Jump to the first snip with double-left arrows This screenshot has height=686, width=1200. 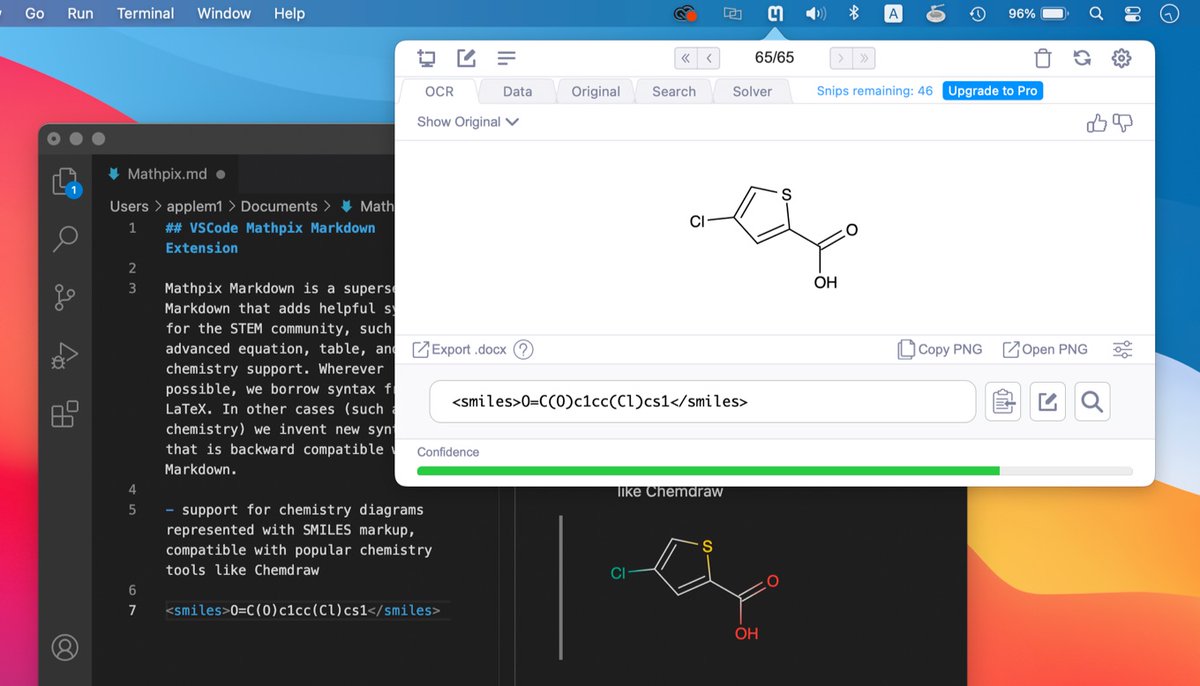coord(685,58)
